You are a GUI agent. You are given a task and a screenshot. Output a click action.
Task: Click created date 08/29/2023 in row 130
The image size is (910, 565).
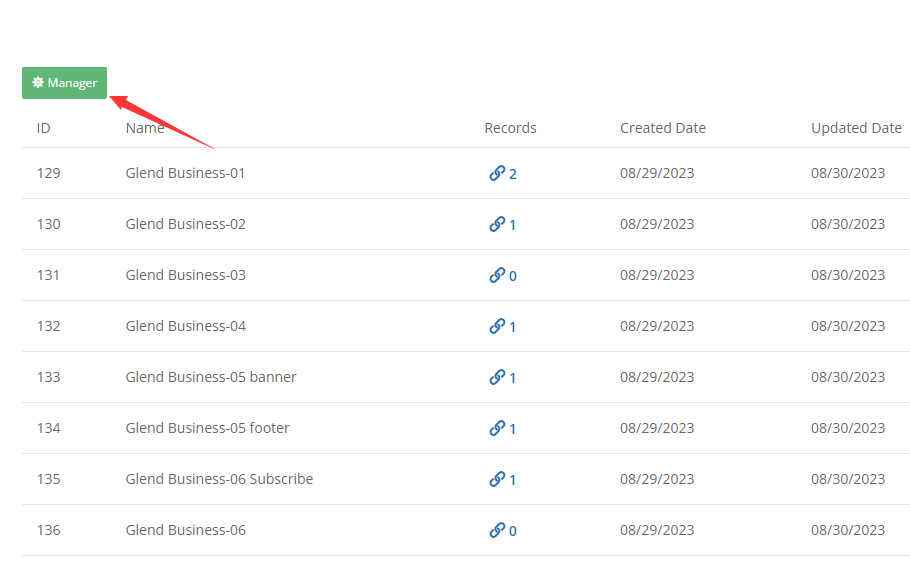pos(657,224)
